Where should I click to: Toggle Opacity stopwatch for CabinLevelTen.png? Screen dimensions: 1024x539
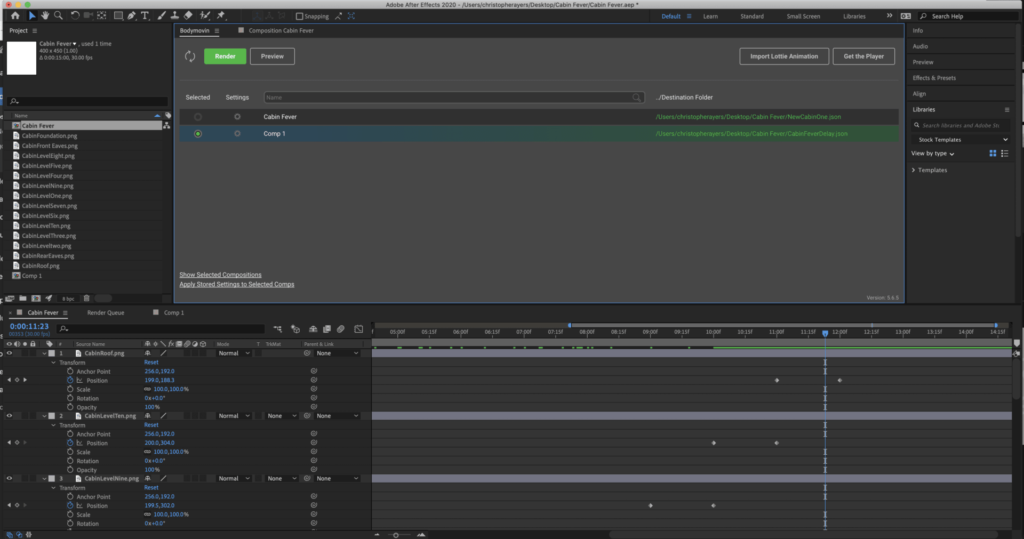(x=70, y=470)
